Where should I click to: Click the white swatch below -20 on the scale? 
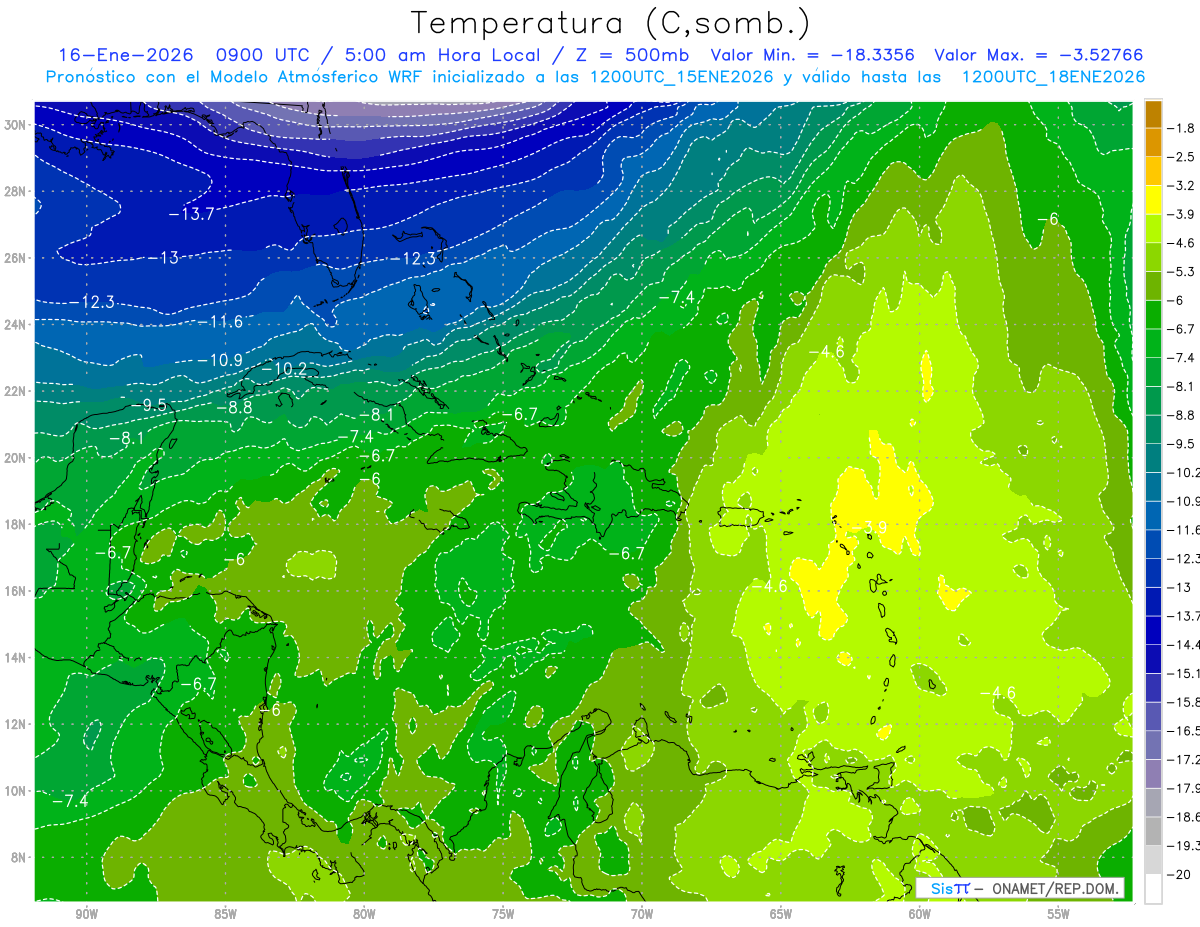1153,888
